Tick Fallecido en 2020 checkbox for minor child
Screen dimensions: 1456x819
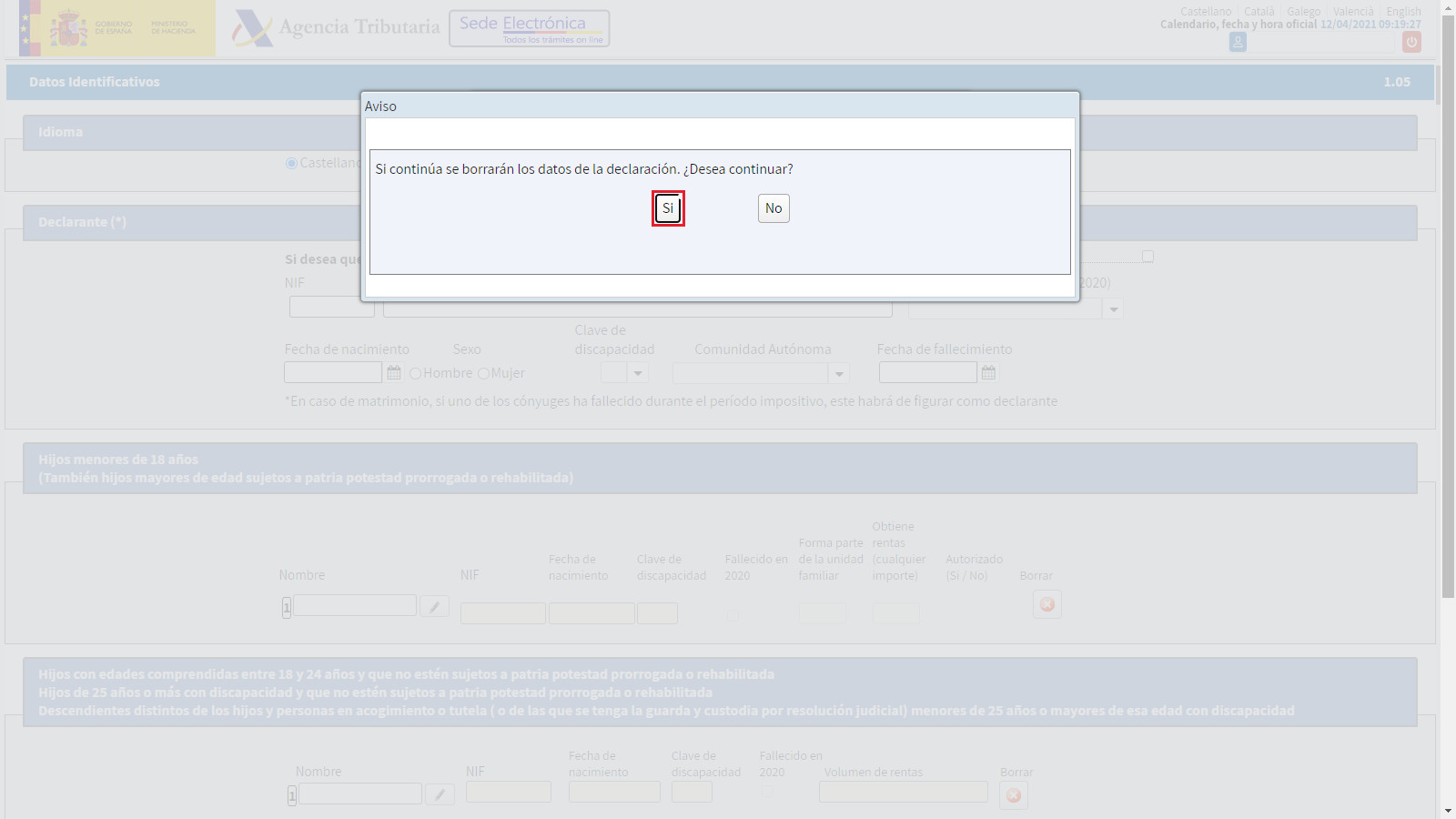(733, 614)
